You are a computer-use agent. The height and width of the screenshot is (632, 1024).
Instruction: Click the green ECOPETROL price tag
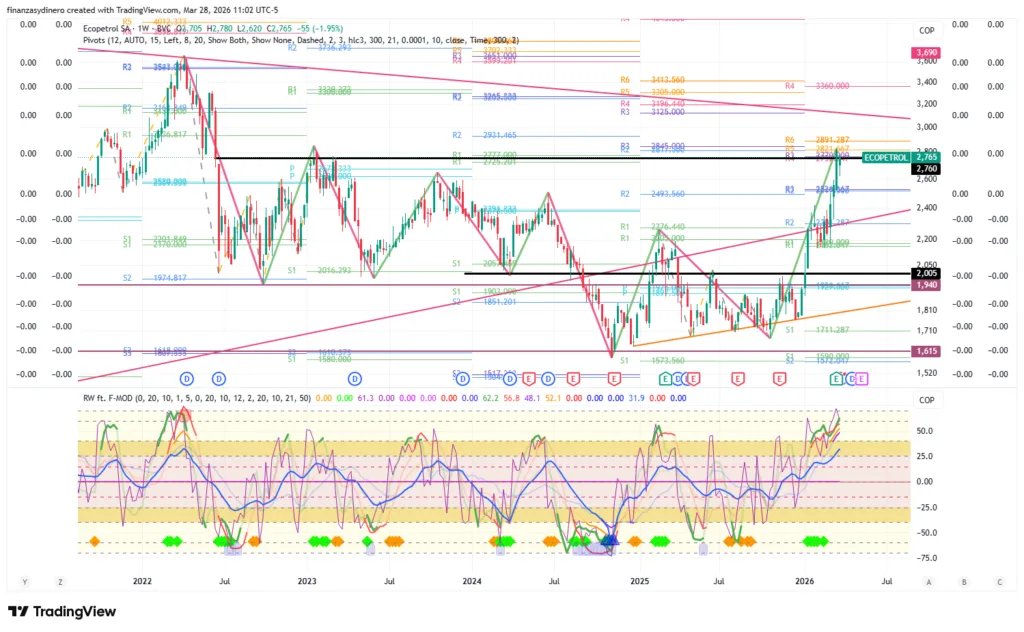pyautogui.click(x=884, y=157)
